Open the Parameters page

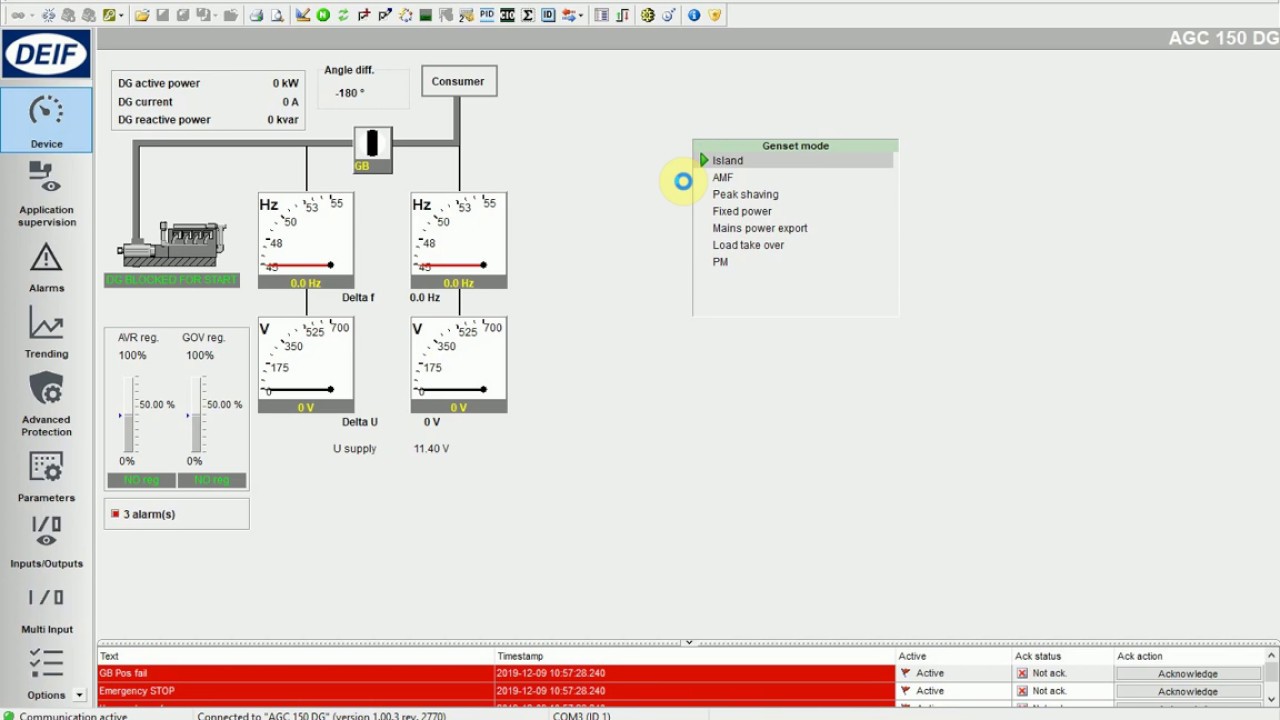[x=46, y=476]
